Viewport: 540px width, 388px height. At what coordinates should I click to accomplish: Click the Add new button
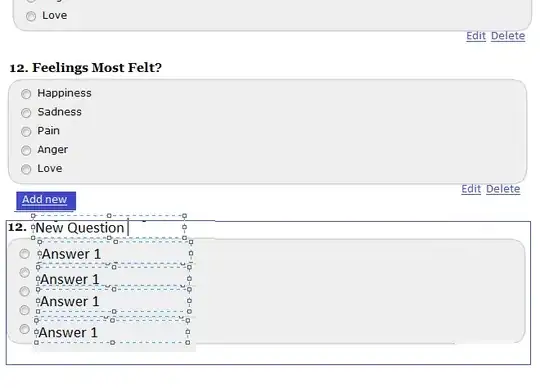coord(46,201)
